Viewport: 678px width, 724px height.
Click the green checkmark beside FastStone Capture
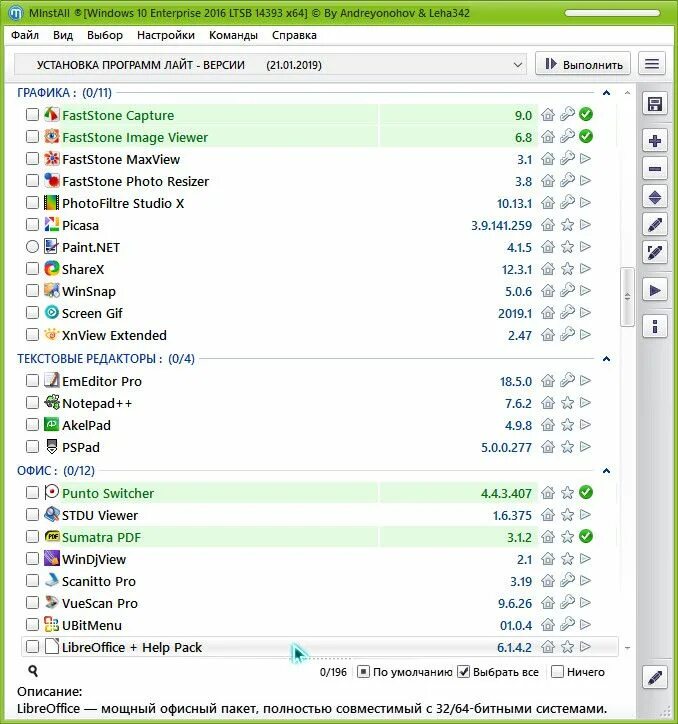[x=586, y=114]
